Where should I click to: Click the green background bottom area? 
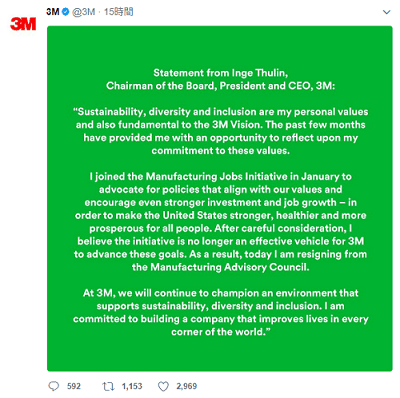(220, 355)
